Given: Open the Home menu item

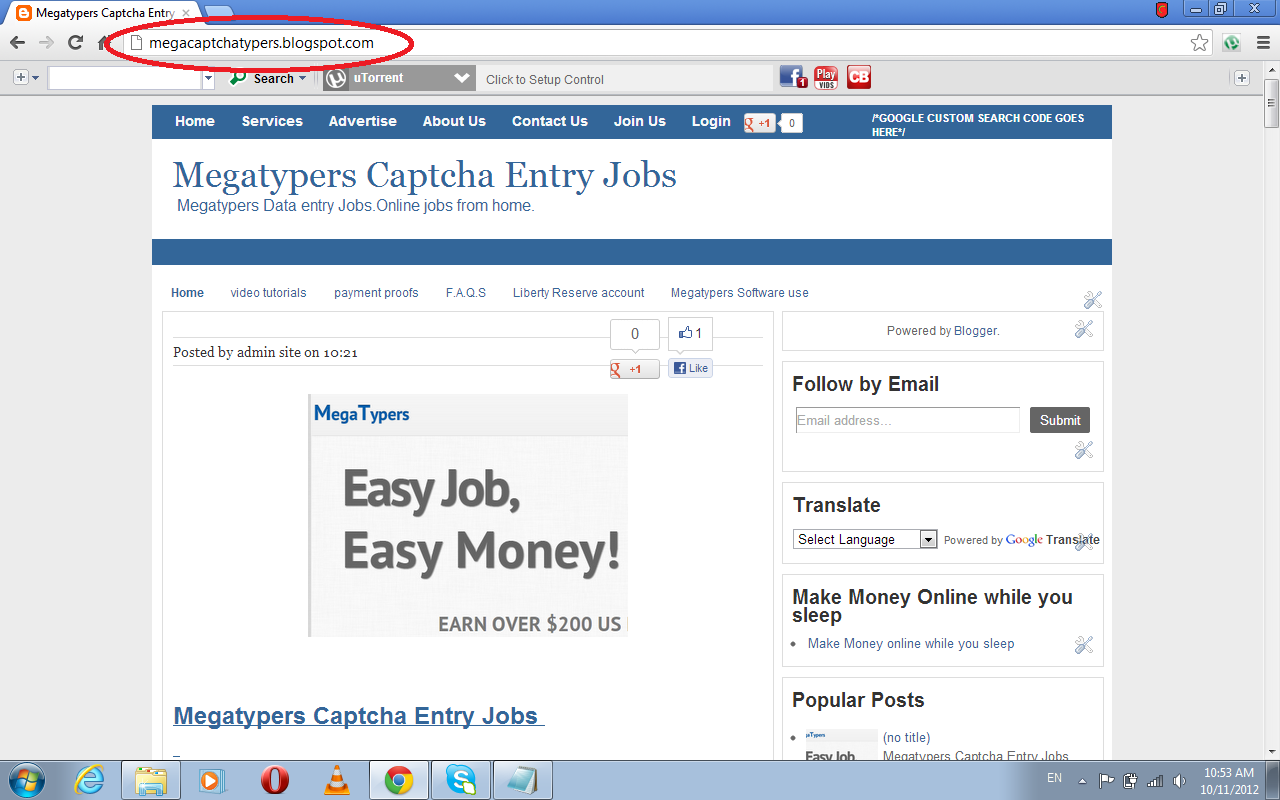Looking at the screenshot, I should pos(195,121).
